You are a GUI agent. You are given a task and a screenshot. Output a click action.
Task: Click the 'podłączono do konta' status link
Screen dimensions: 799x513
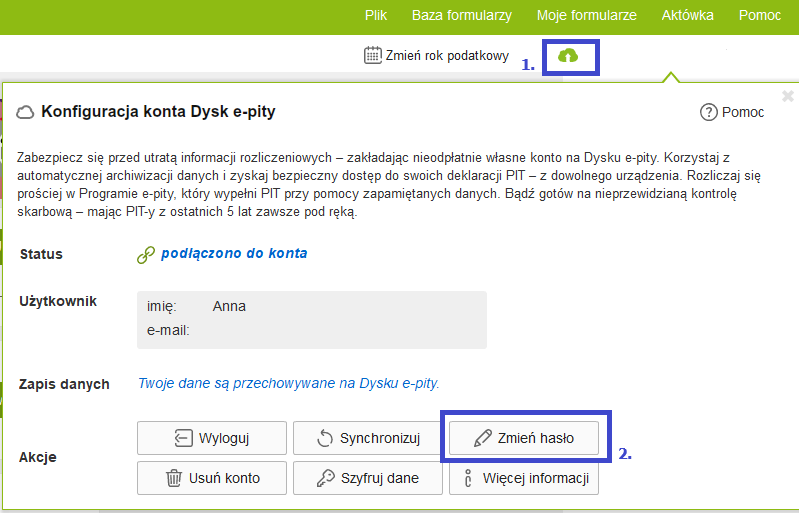click(234, 254)
